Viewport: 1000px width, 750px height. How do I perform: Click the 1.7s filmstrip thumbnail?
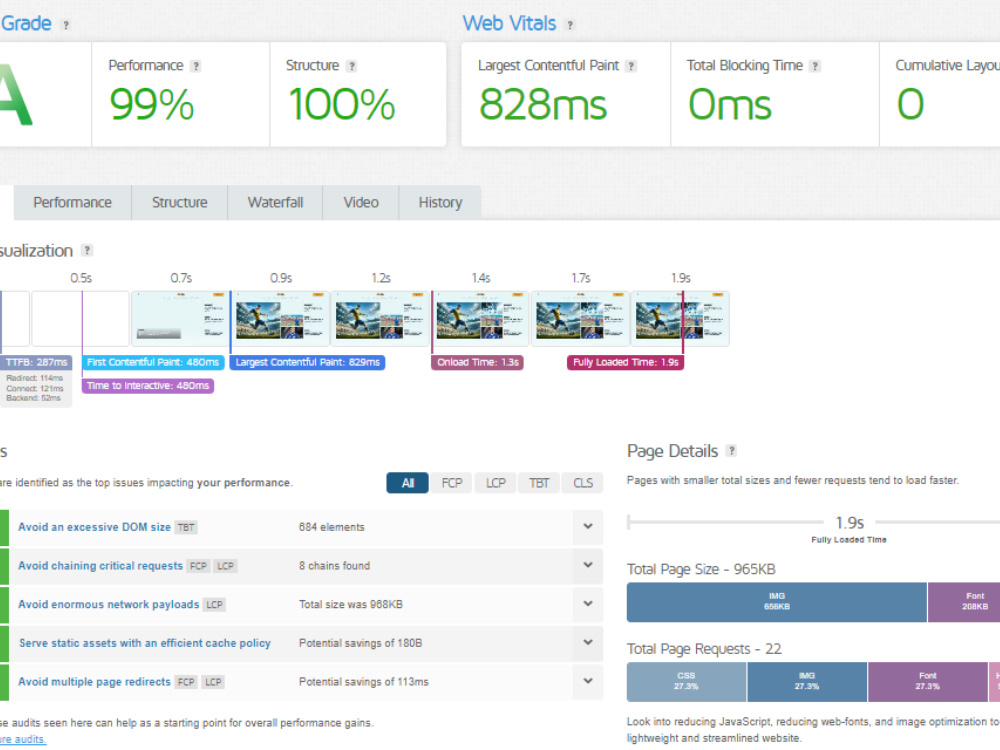(580, 319)
